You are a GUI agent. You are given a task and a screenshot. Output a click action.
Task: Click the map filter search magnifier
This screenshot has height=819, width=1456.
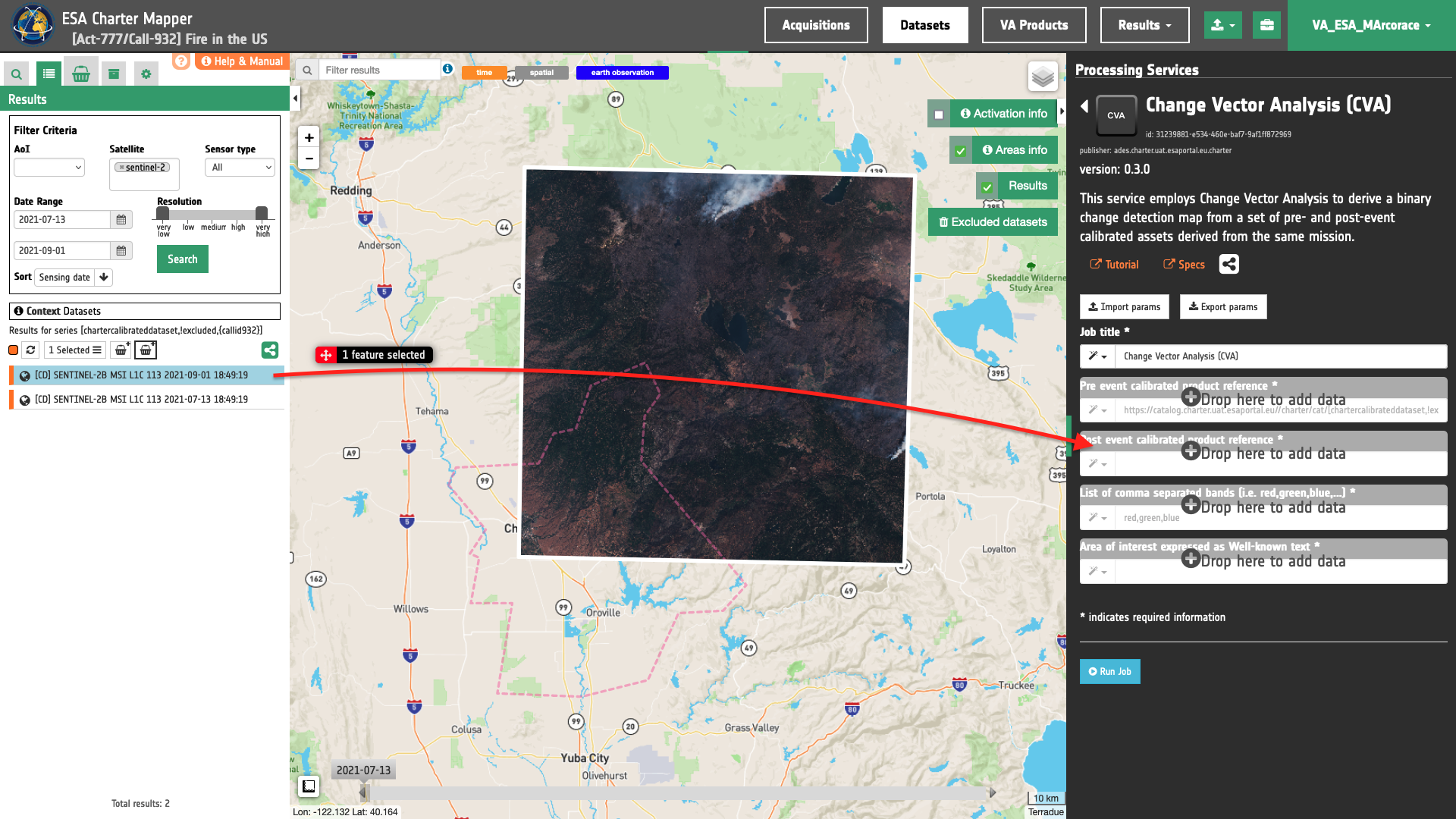click(x=307, y=71)
